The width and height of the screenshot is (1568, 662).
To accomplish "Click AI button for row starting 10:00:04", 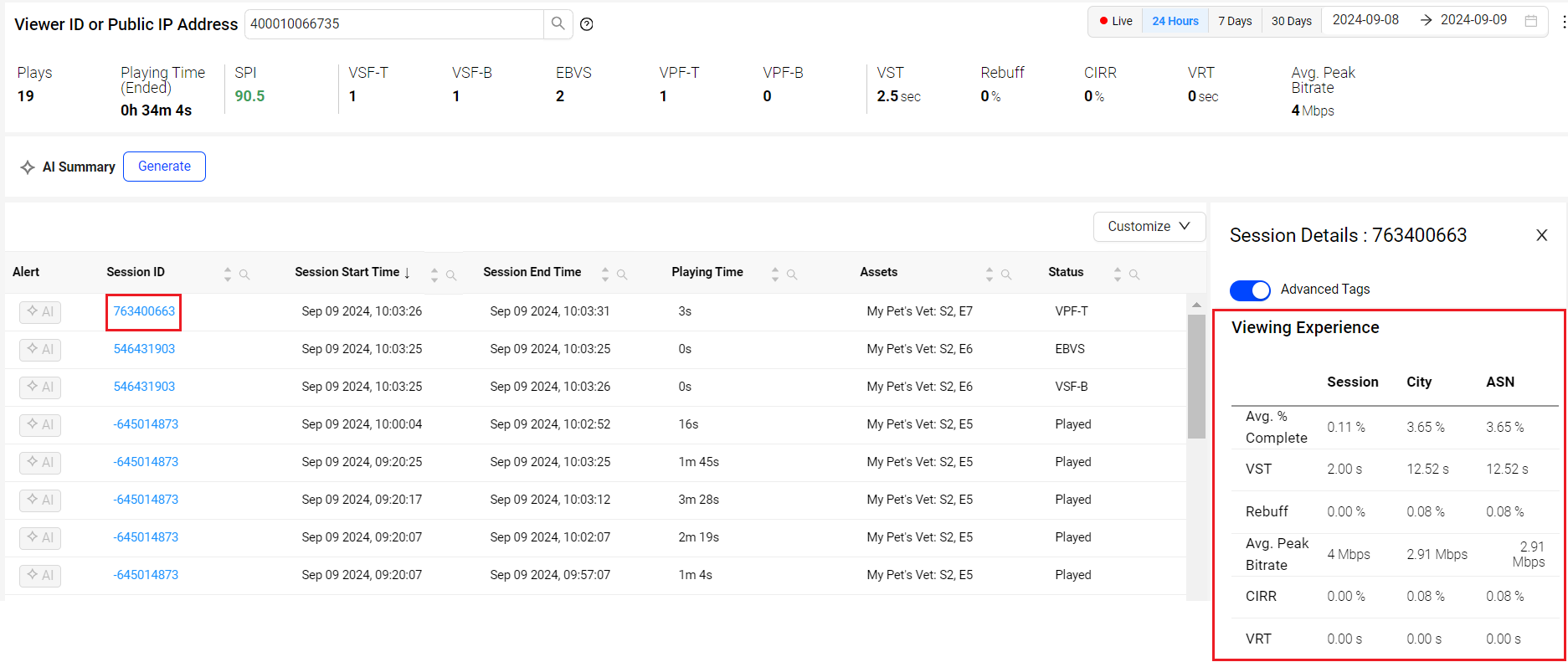I will [x=40, y=425].
